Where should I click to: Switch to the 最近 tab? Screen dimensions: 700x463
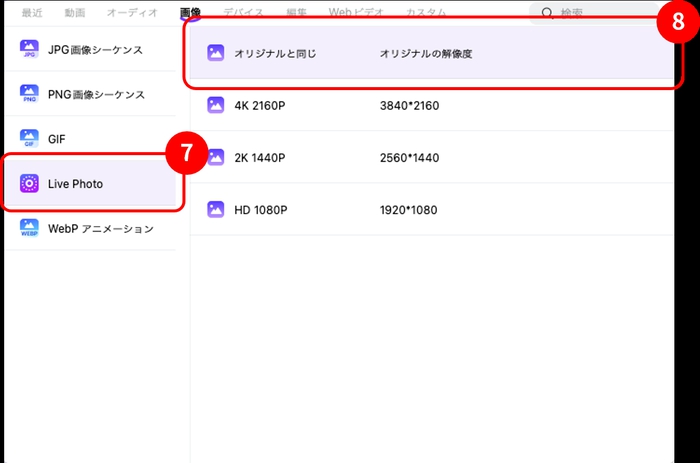[x=32, y=13]
